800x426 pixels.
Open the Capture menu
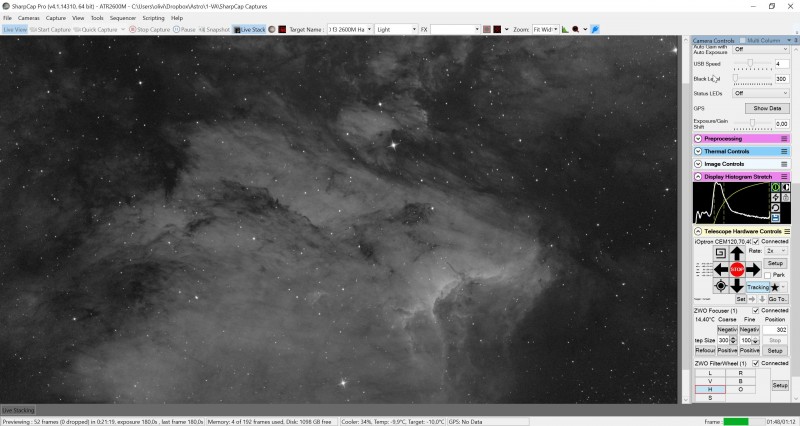[x=56, y=18]
